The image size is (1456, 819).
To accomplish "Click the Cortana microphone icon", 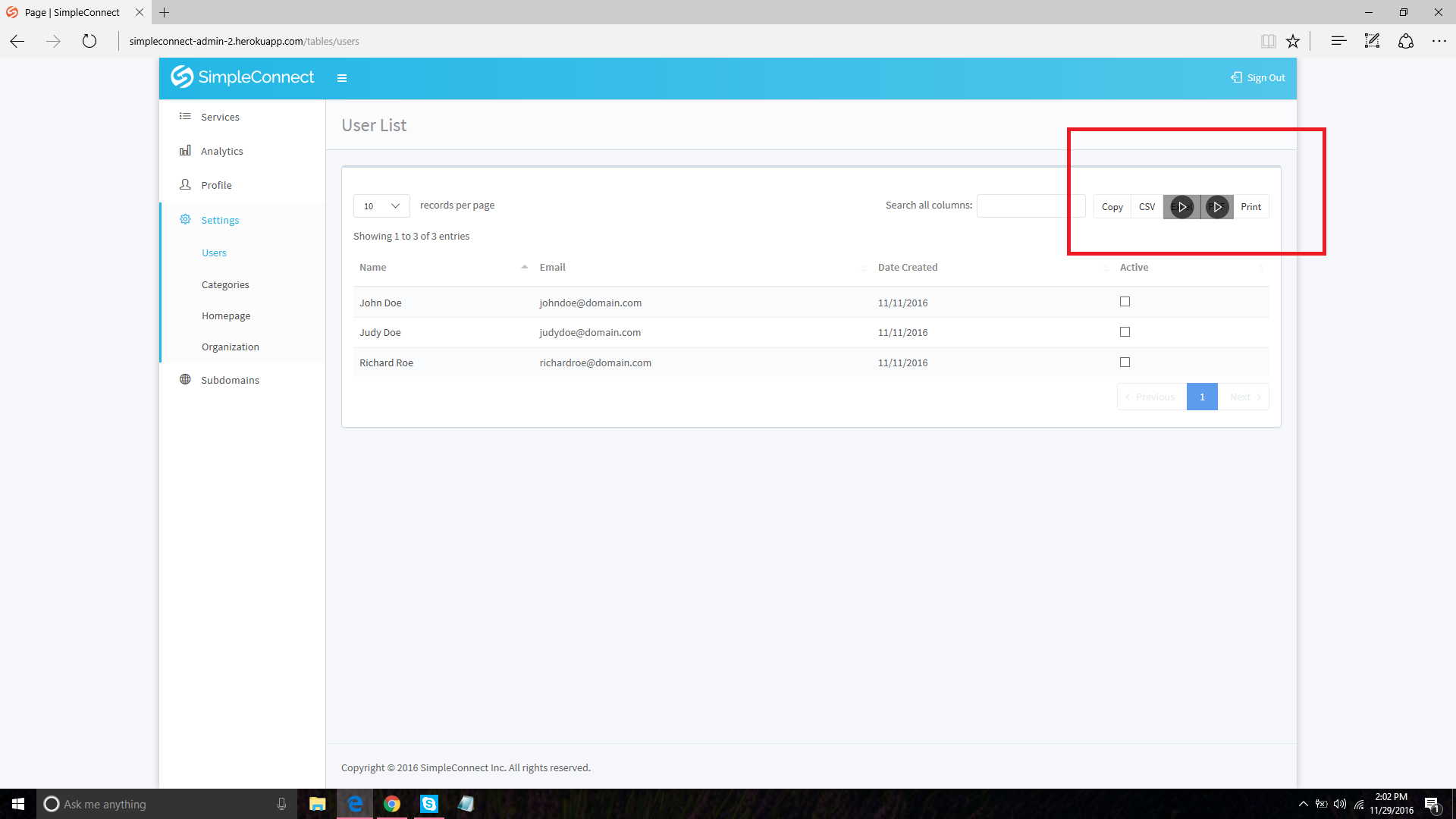I will pyautogui.click(x=281, y=804).
